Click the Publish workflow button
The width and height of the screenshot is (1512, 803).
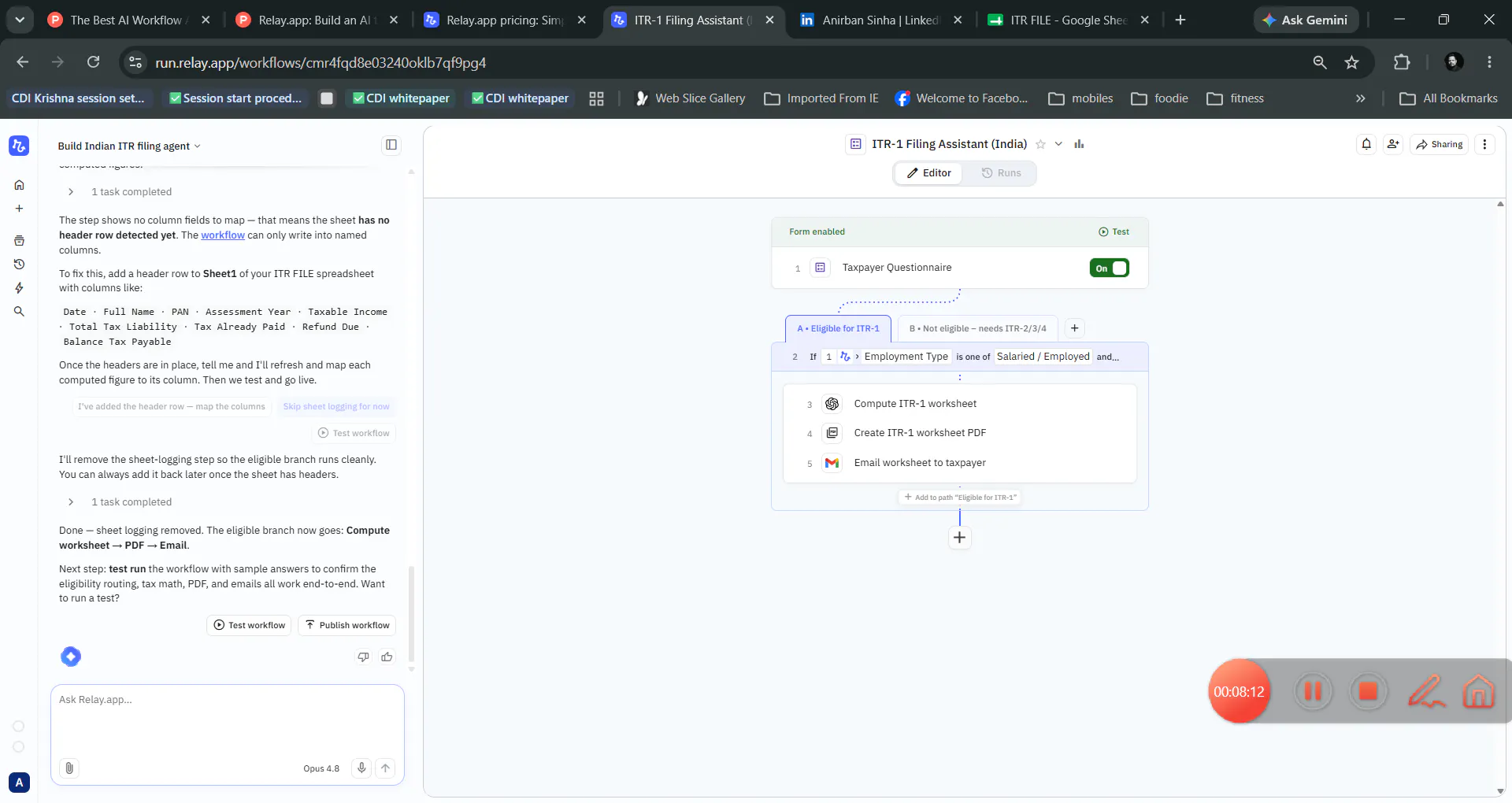click(x=346, y=625)
